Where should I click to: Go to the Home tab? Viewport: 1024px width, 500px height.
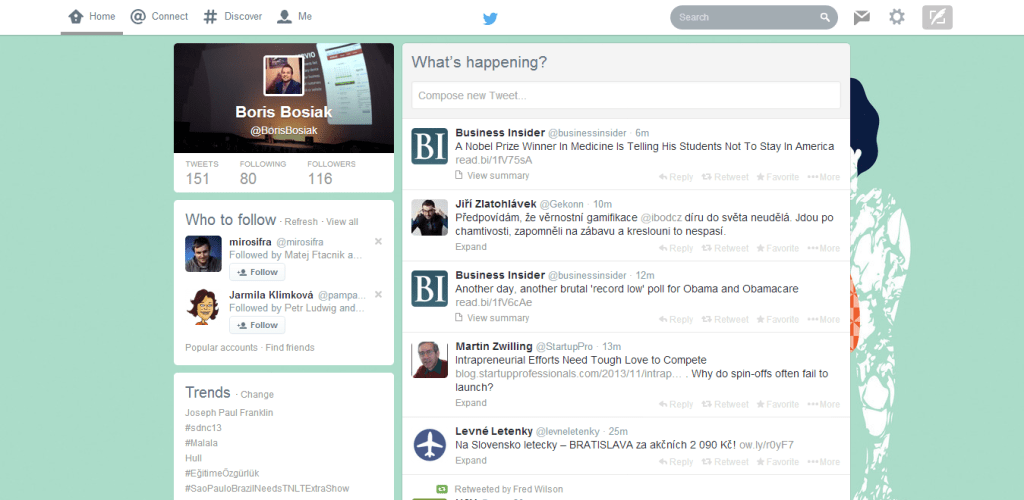[92, 16]
